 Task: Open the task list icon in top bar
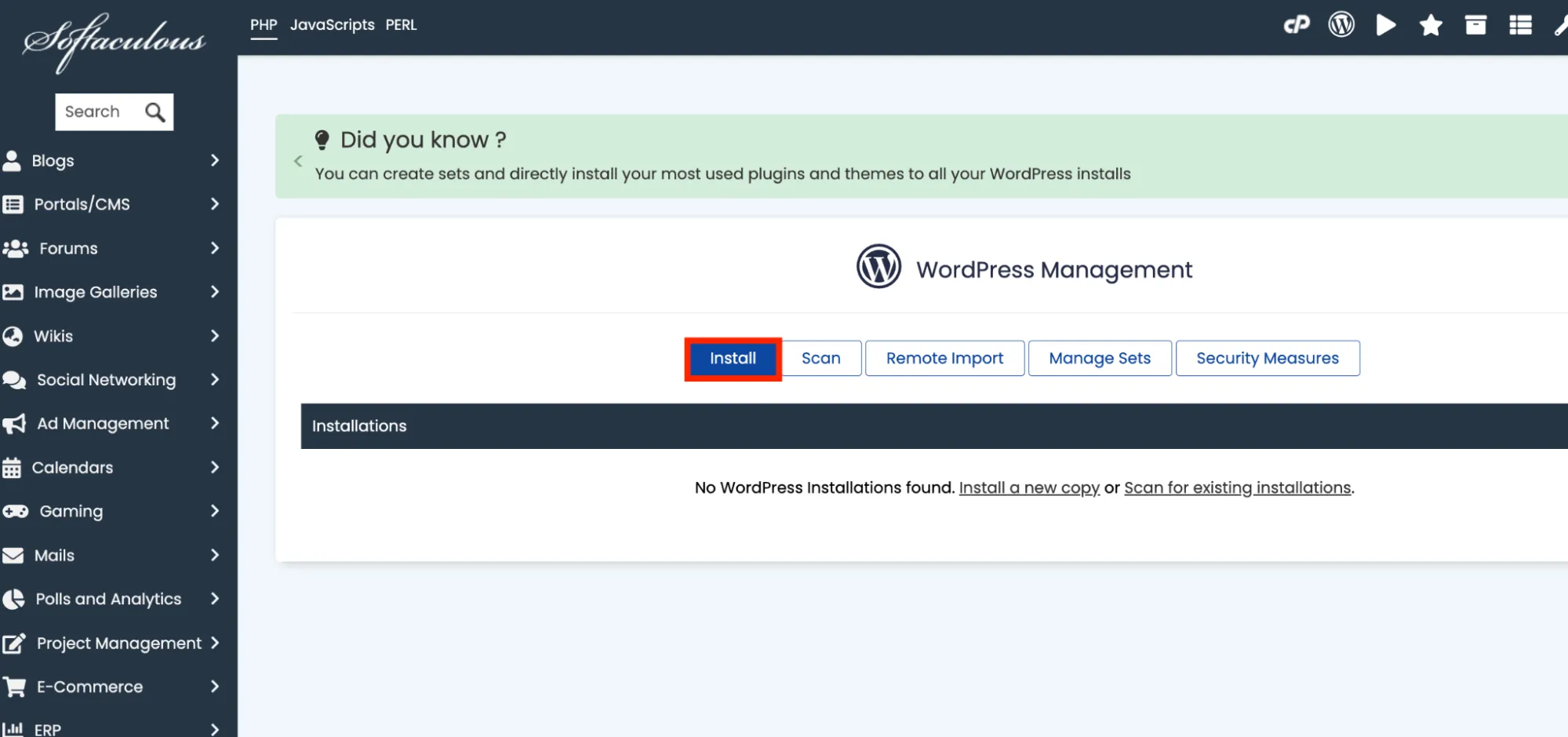1520,25
